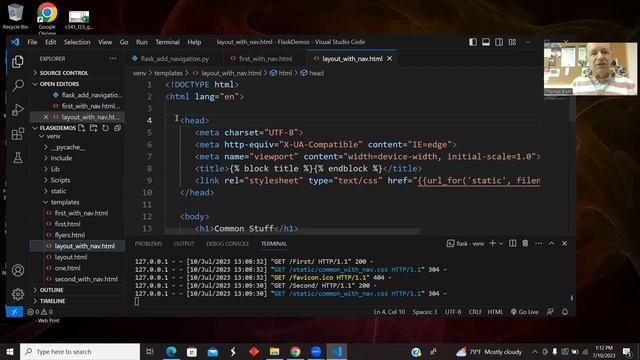Switch to the DEBUG CONSOLE tab
This screenshot has width=640, height=360.
227,244
